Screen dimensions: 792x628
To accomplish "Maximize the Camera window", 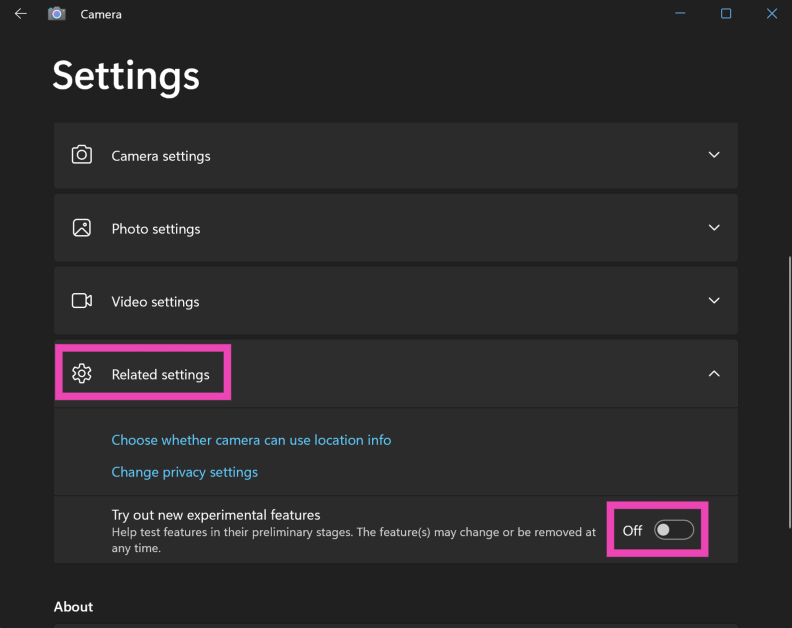I will coord(726,14).
